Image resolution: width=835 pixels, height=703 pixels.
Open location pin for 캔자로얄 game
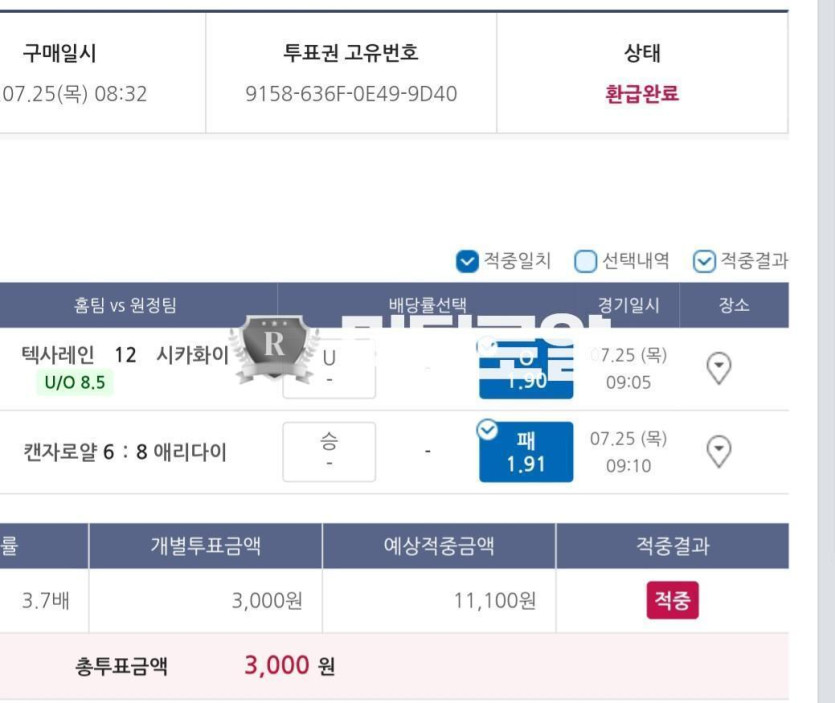(x=718, y=452)
